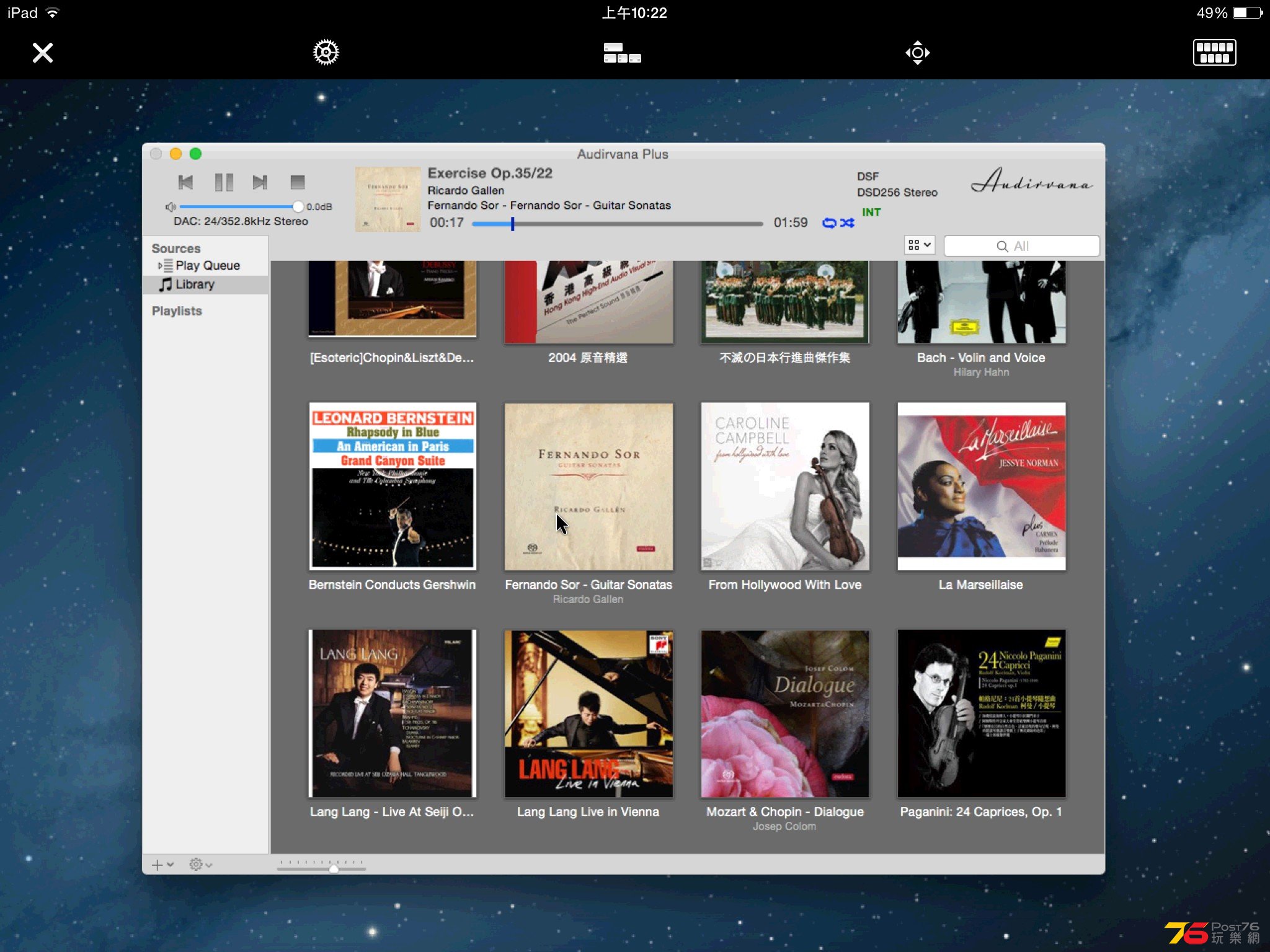Open the remote desktop screen layout icon
The width and height of the screenshot is (1270, 952).
click(622, 53)
